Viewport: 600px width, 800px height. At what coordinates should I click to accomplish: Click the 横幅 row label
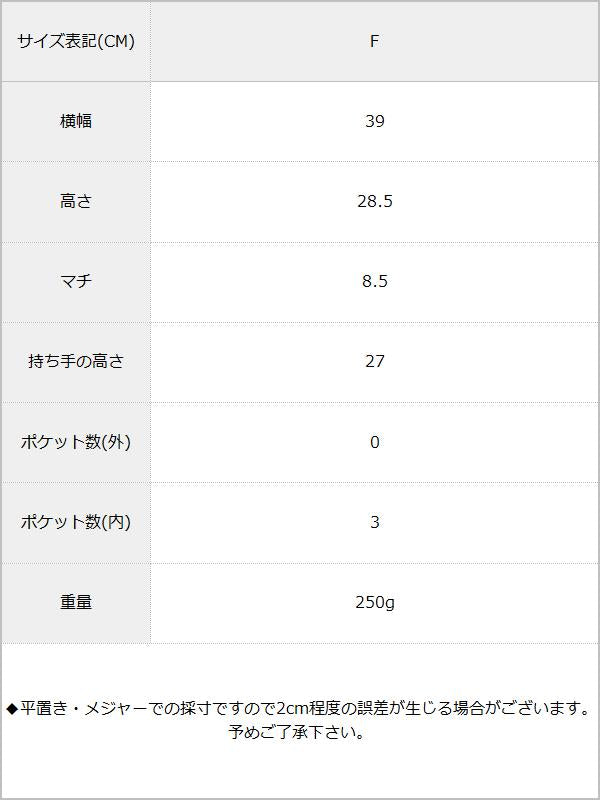pyautogui.click(x=76, y=121)
